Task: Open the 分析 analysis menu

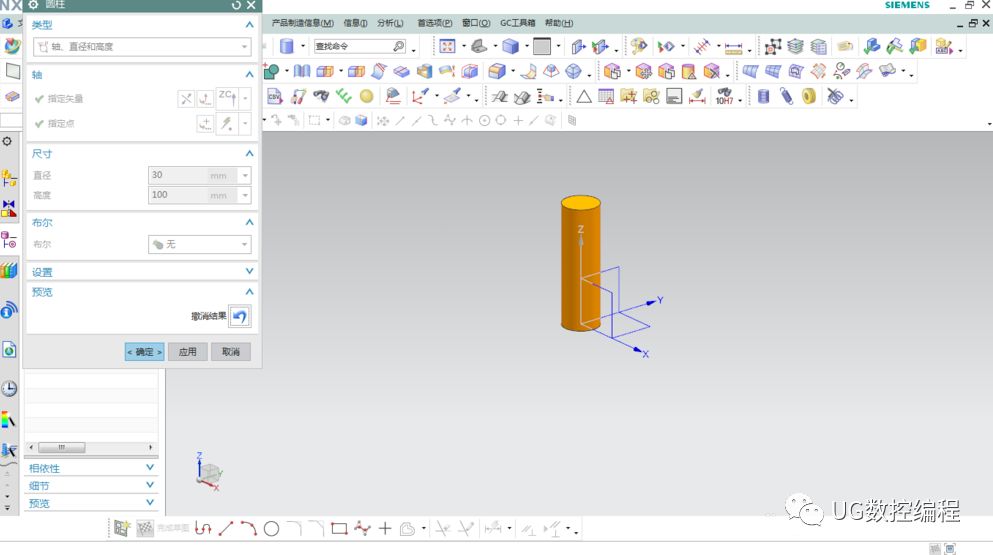Action: coord(390,23)
